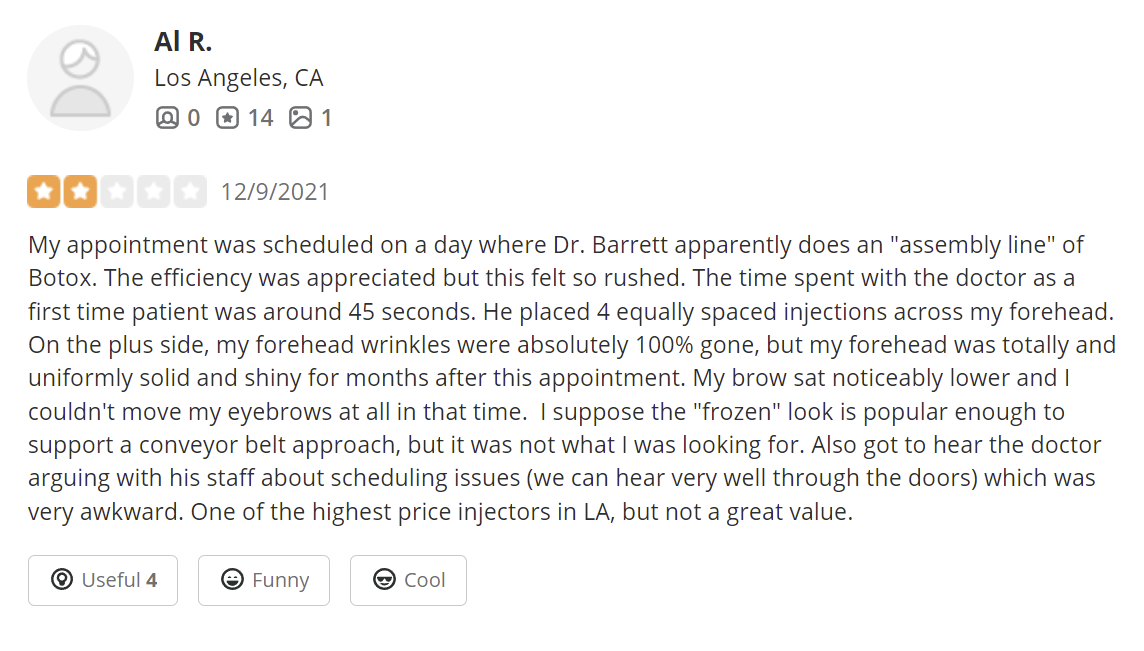Click the review count number 14

pyautogui.click(x=260, y=118)
